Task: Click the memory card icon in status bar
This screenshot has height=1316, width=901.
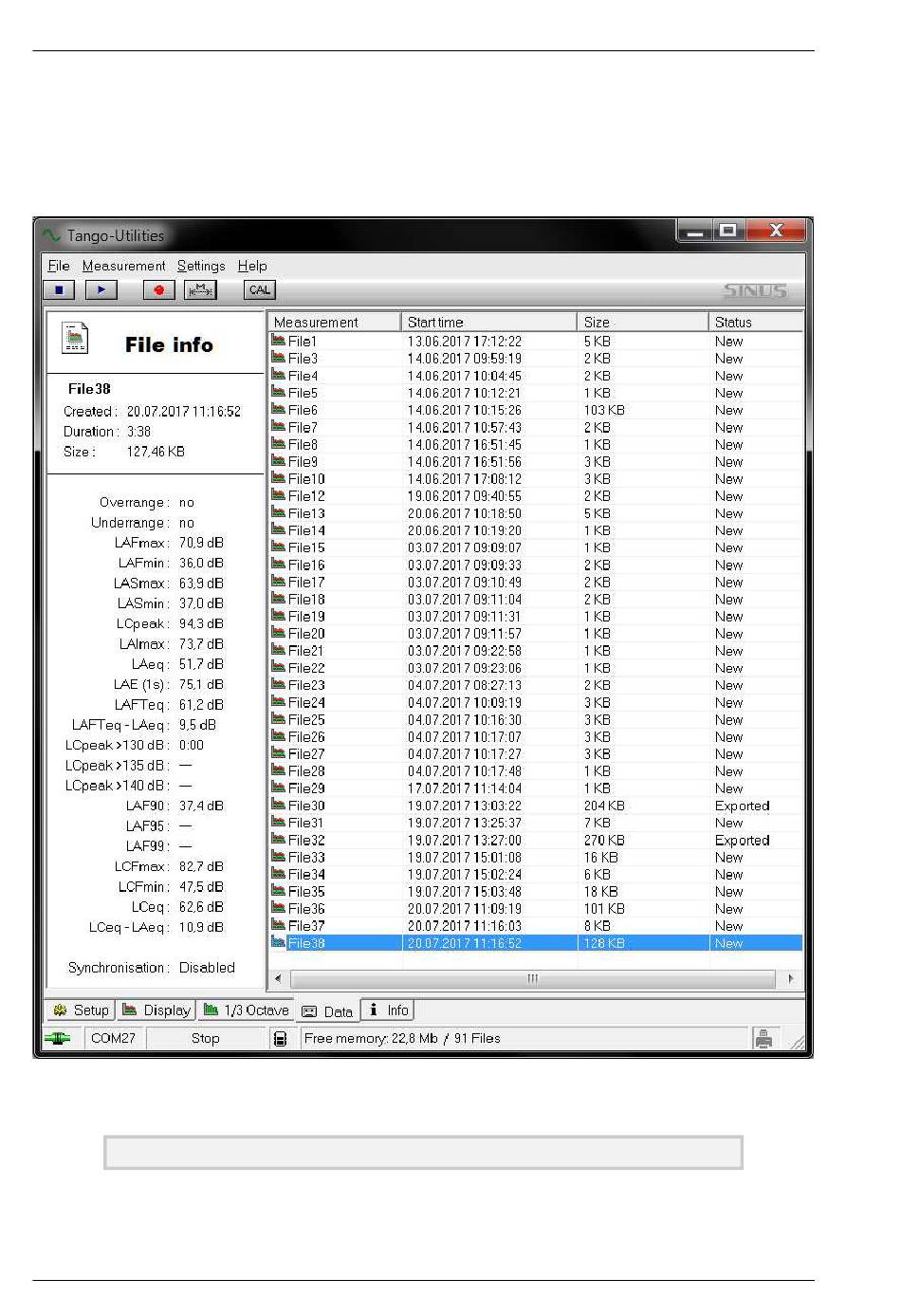Action: [x=281, y=1039]
